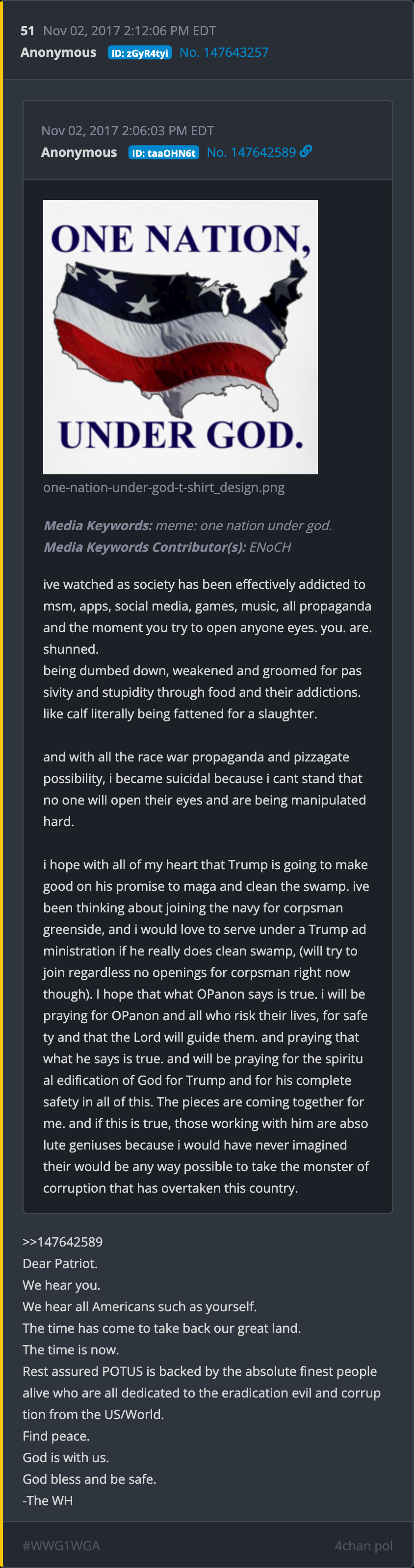Viewport: 414px width, 1568px height.
Task: Click the Media Keywords Contributor(s) label
Action: tap(145, 547)
